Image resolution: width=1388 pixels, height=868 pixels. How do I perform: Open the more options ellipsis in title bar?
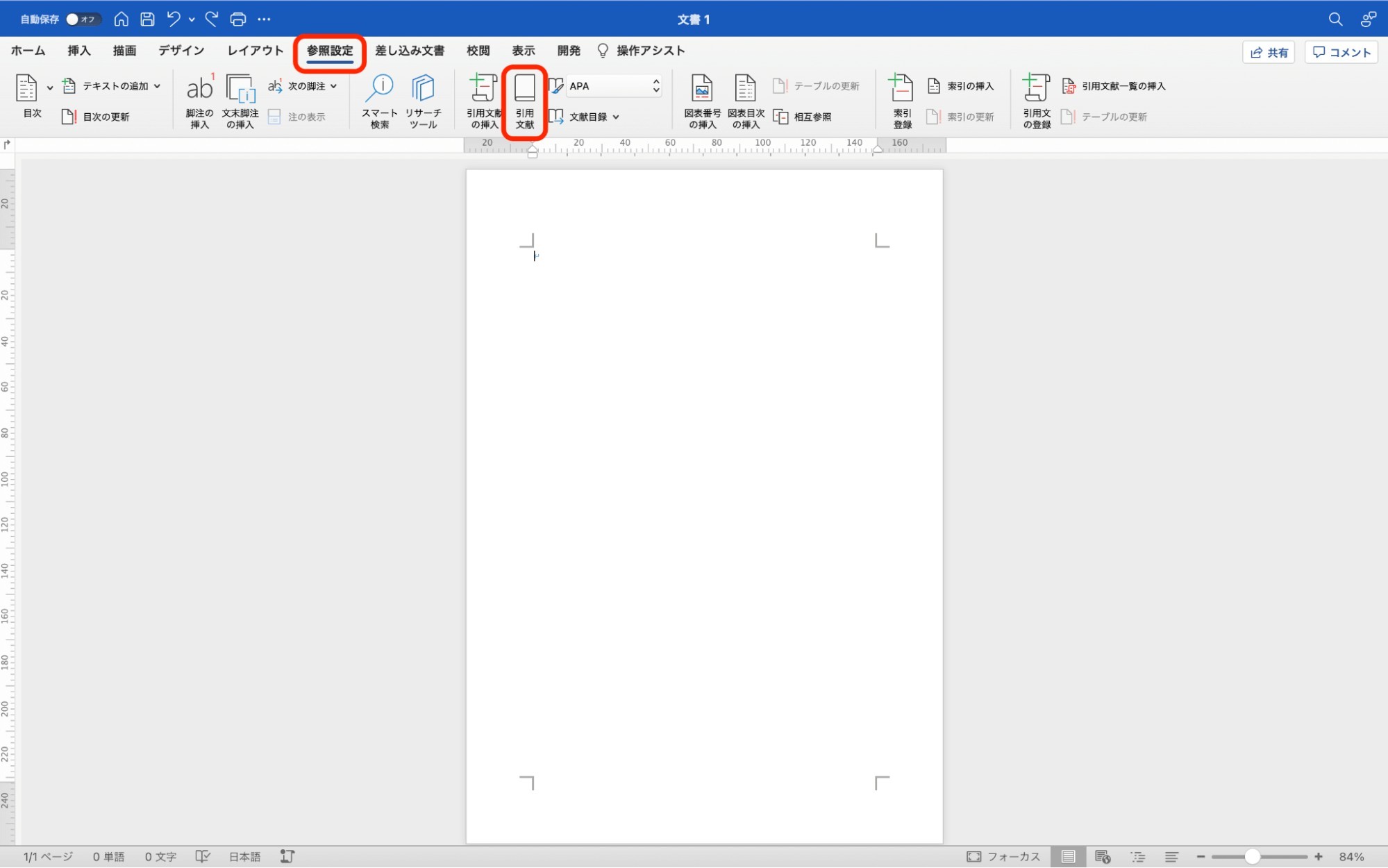coord(264,19)
